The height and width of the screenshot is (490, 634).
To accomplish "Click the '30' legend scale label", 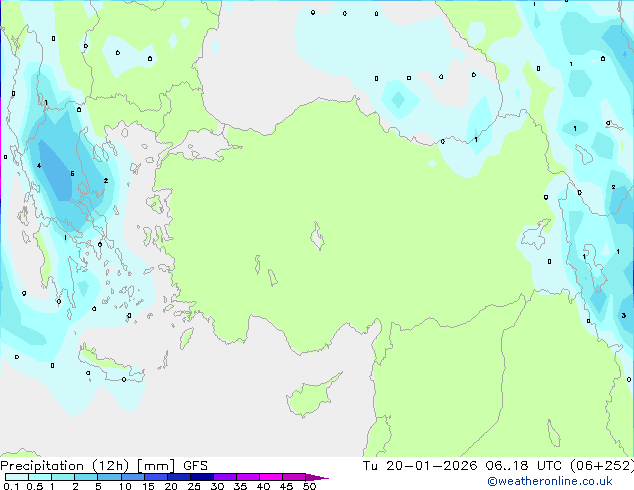I will [x=217, y=486].
